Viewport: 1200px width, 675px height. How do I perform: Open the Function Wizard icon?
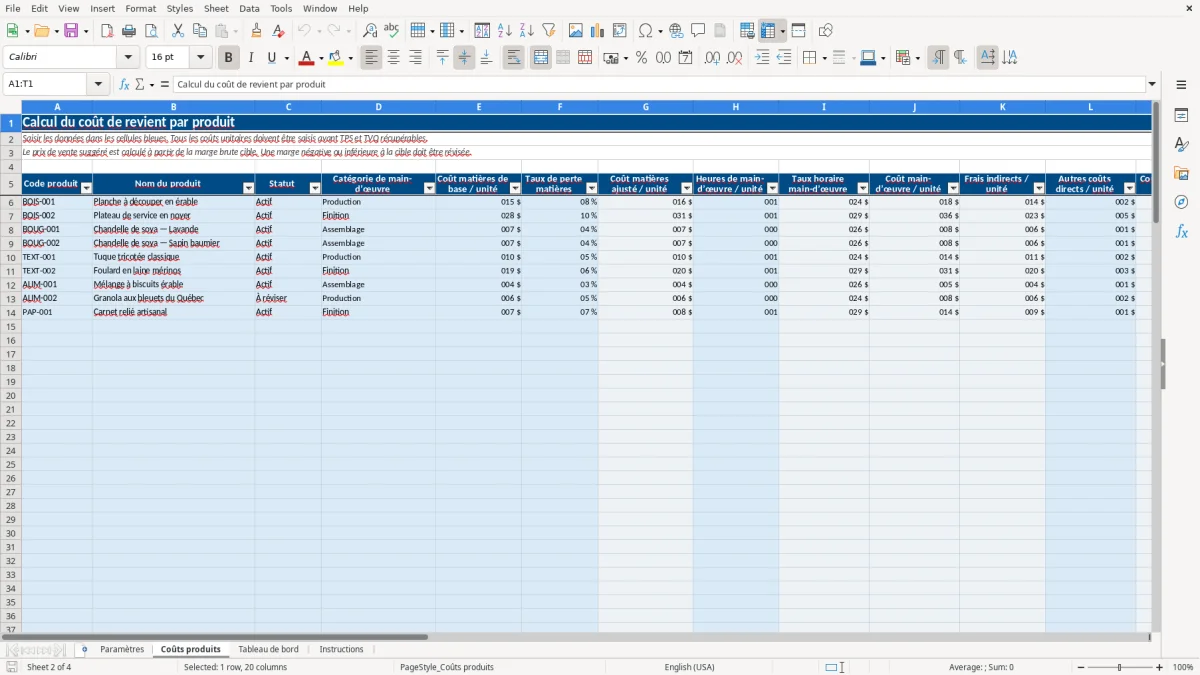[124, 84]
